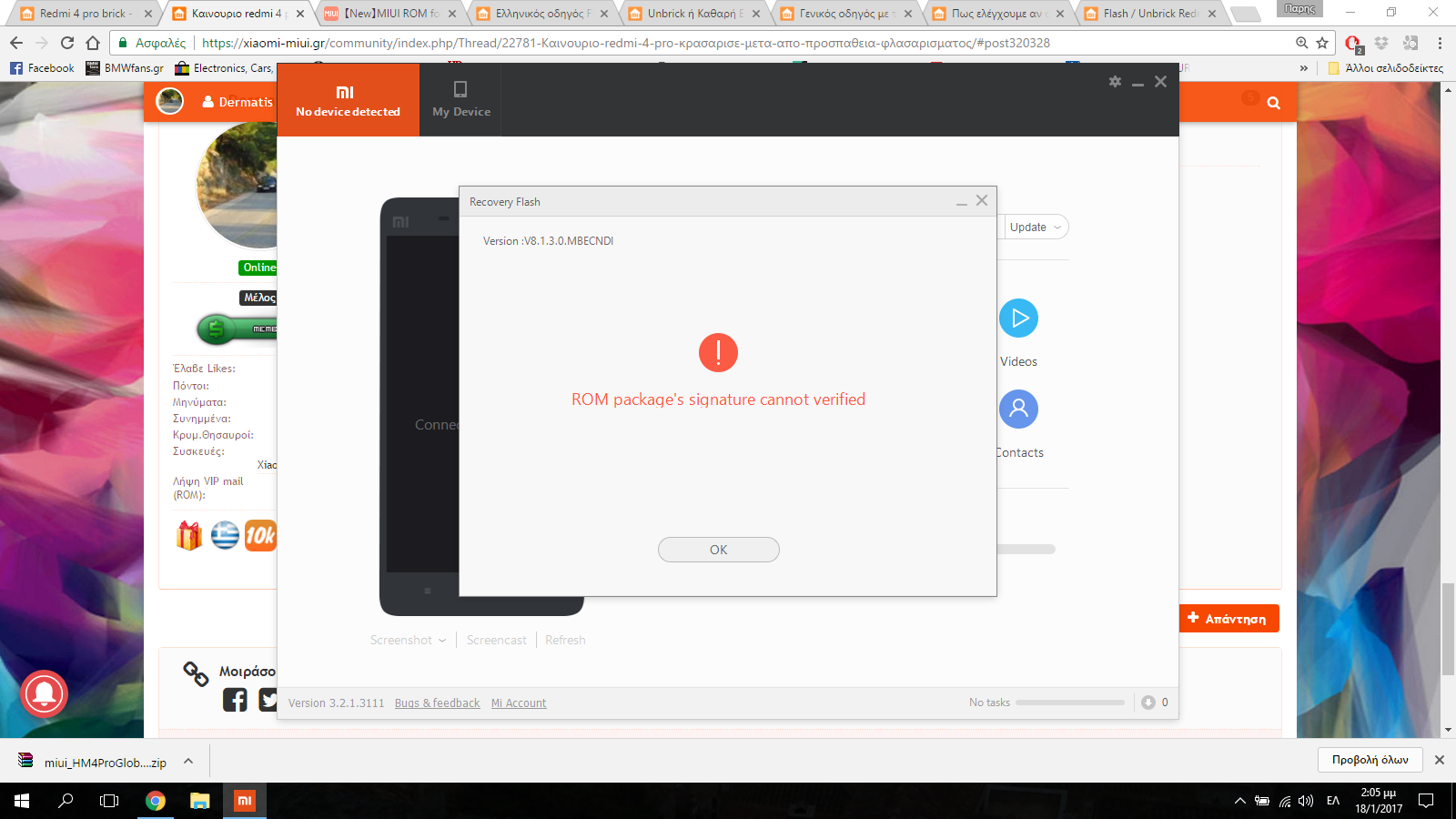The width and height of the screenshot is (1456, 819).
Task: Click OK in the Recovery Flash dialog
Action: [718, 550]
